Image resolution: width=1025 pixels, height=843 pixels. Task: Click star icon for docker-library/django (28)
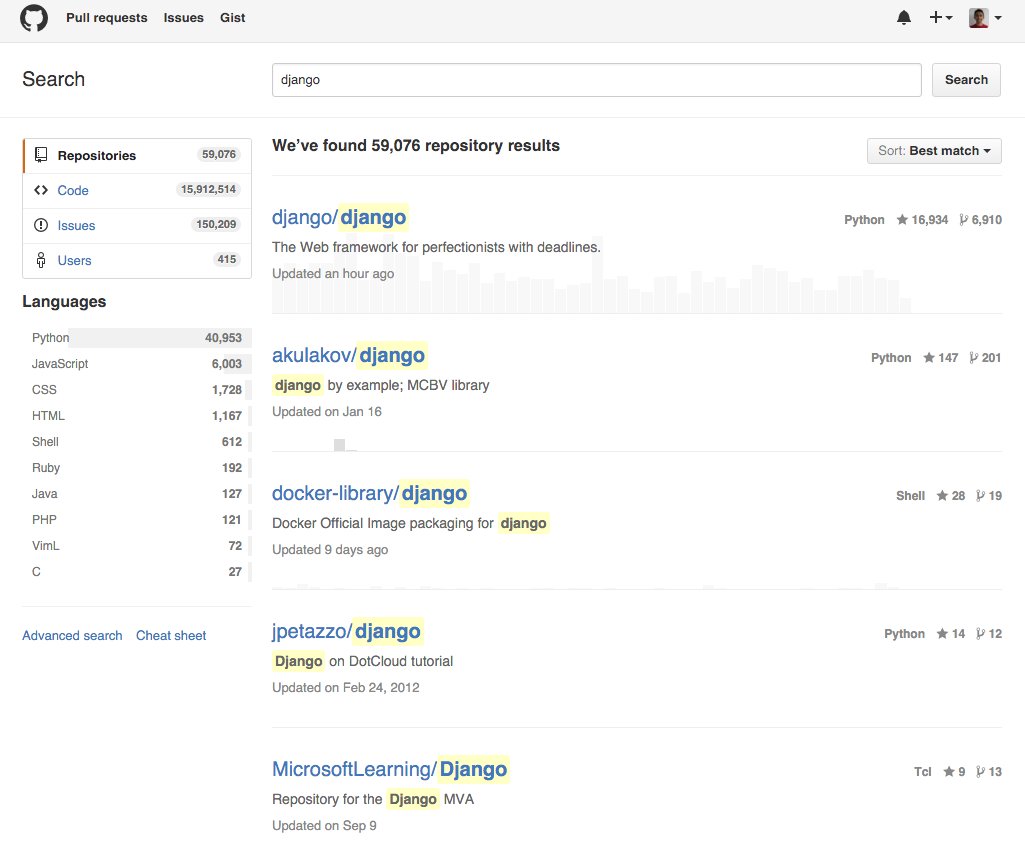pyautogui.click(x=942, y=495)
